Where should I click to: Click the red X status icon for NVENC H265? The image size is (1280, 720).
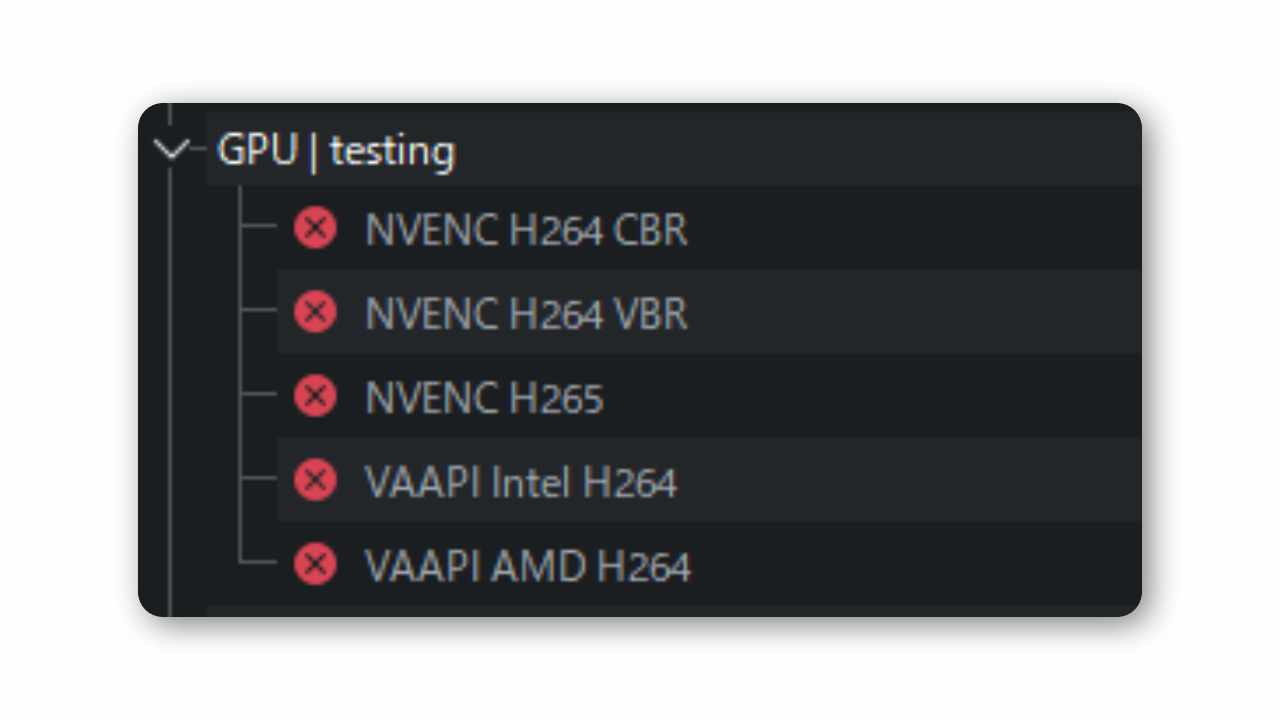[315, 397]
